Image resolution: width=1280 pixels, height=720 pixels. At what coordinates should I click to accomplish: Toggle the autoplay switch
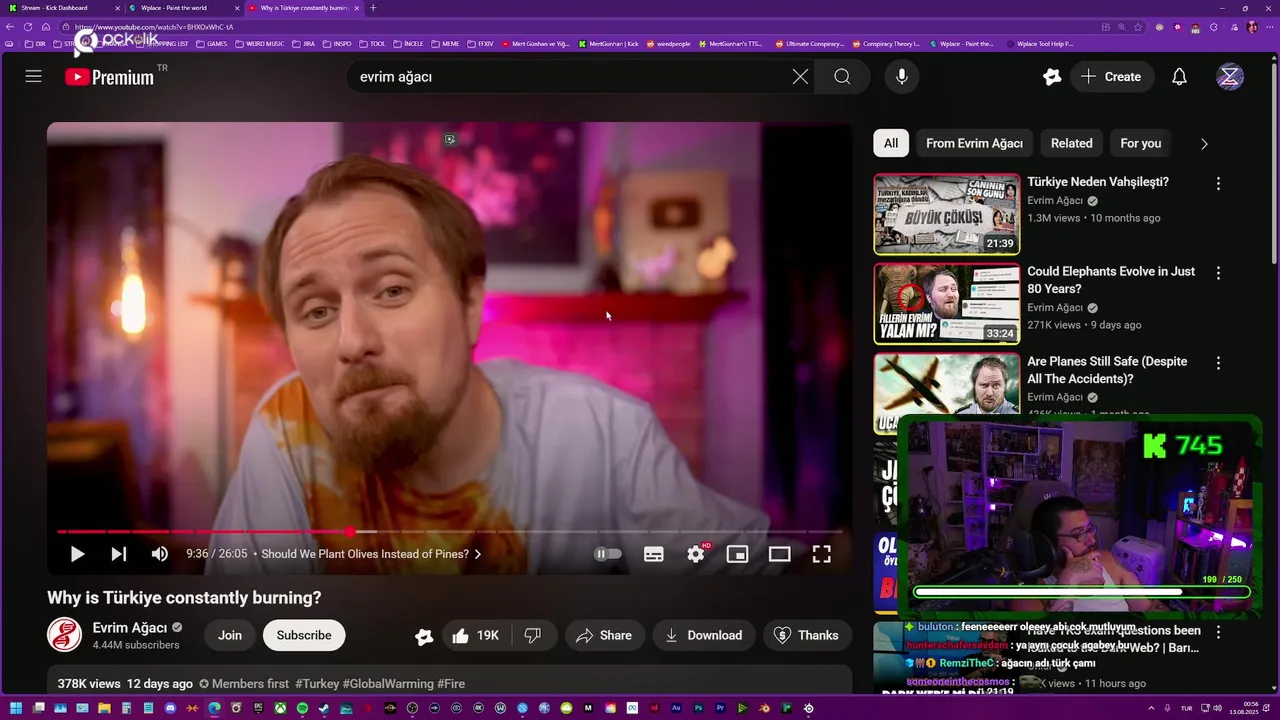pyautogui.click(x=608, y=554)
